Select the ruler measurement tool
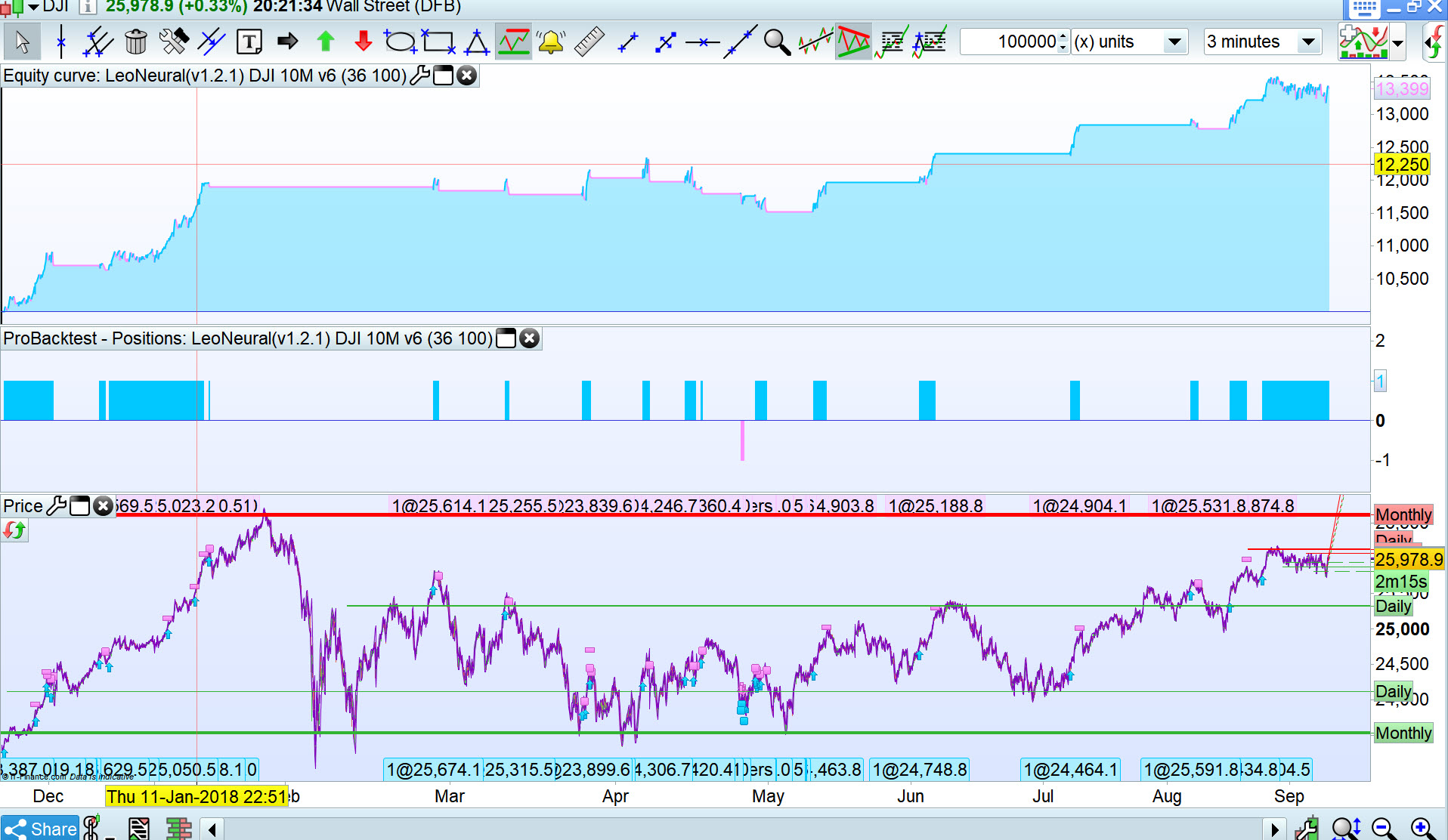Screen dimensions: 1448x840 coord(589,42)
